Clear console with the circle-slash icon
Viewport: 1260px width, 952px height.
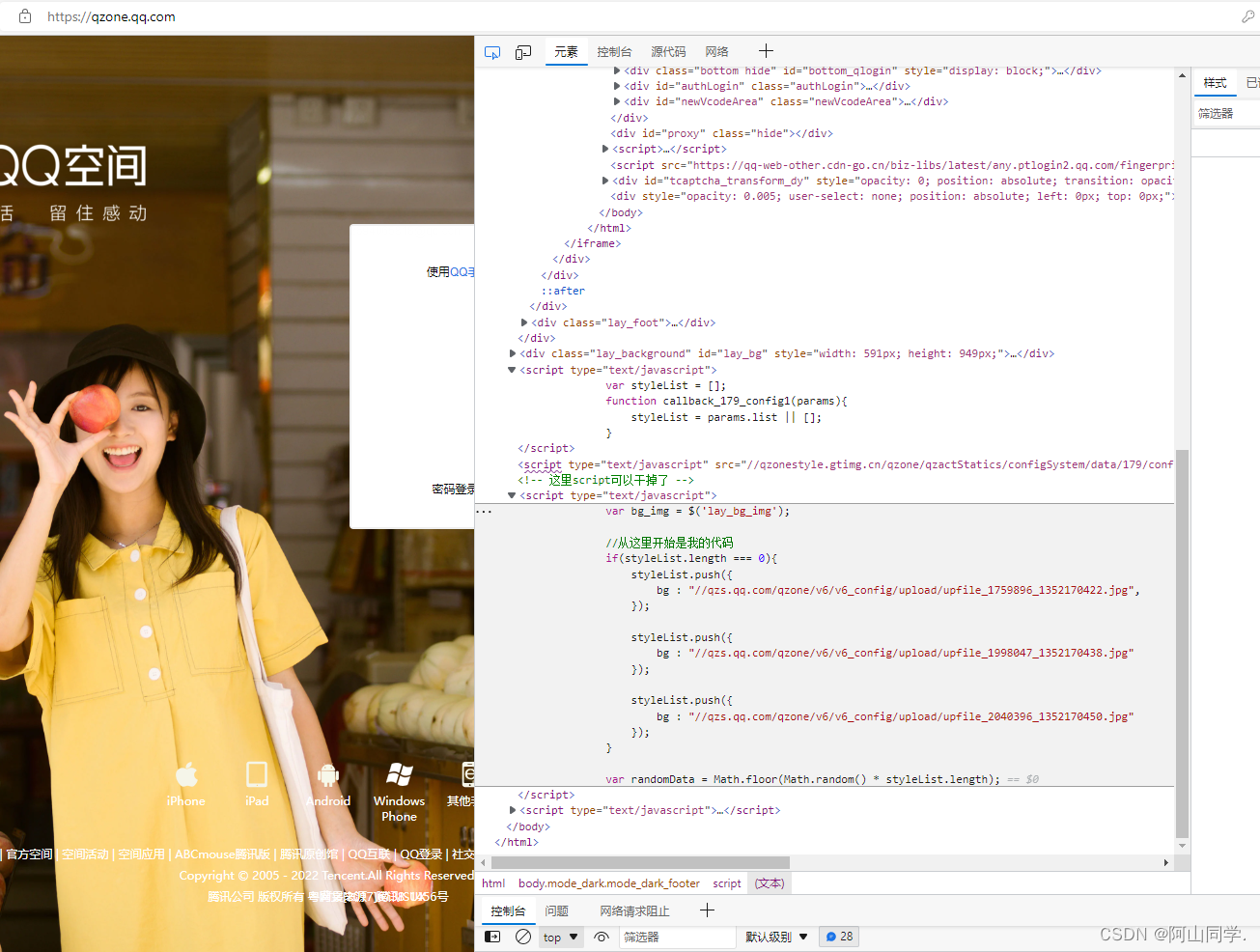click(523, 937)
